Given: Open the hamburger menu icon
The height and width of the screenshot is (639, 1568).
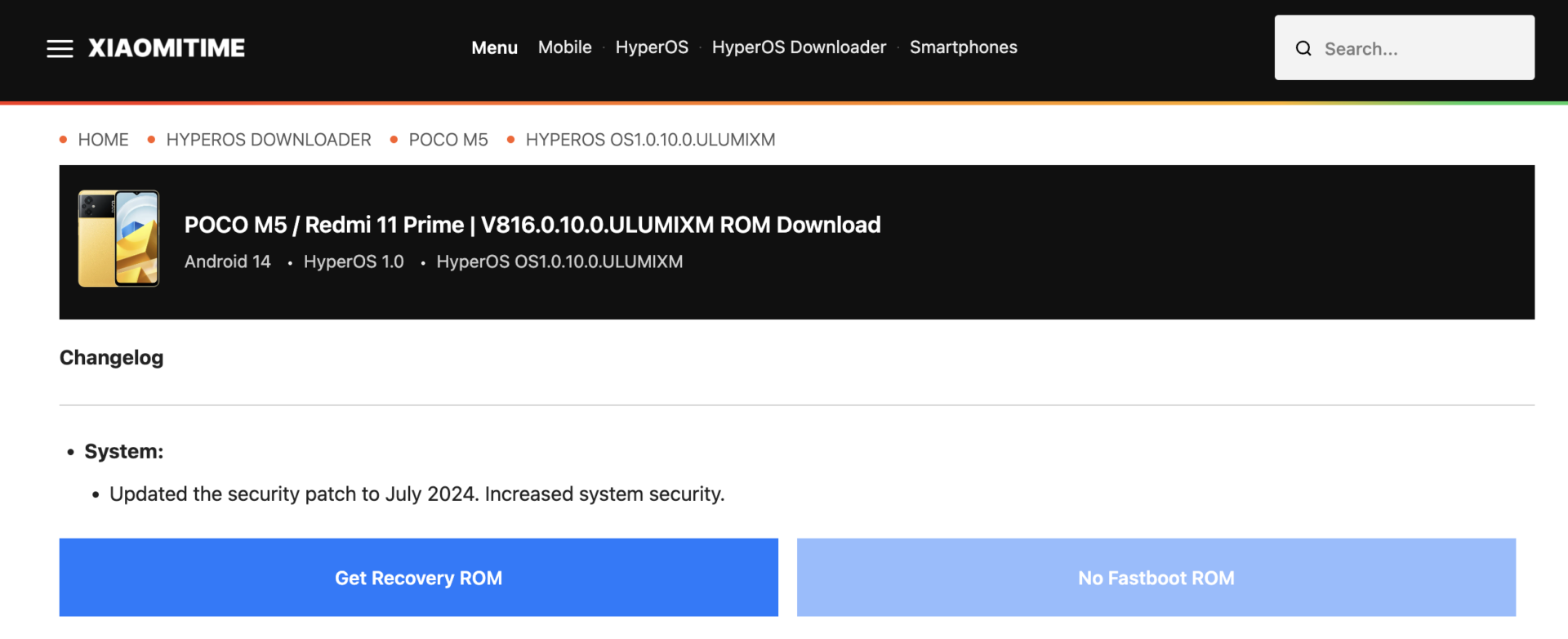Looking at the screenshot, I should 60,49.
